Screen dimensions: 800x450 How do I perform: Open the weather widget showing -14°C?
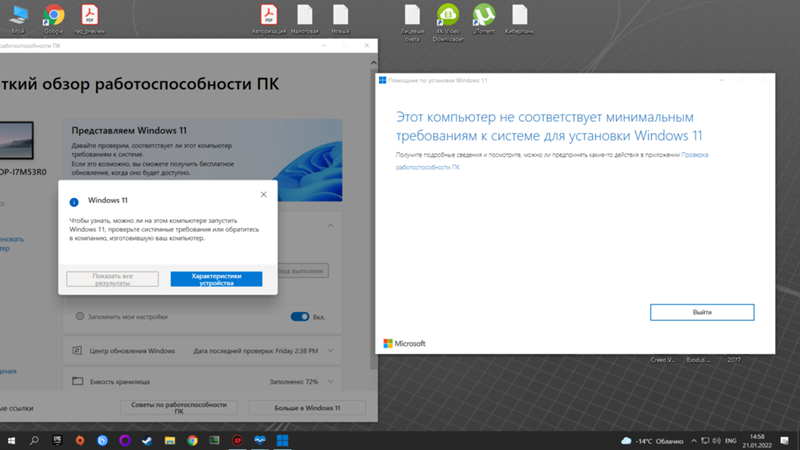click(652, 441)
